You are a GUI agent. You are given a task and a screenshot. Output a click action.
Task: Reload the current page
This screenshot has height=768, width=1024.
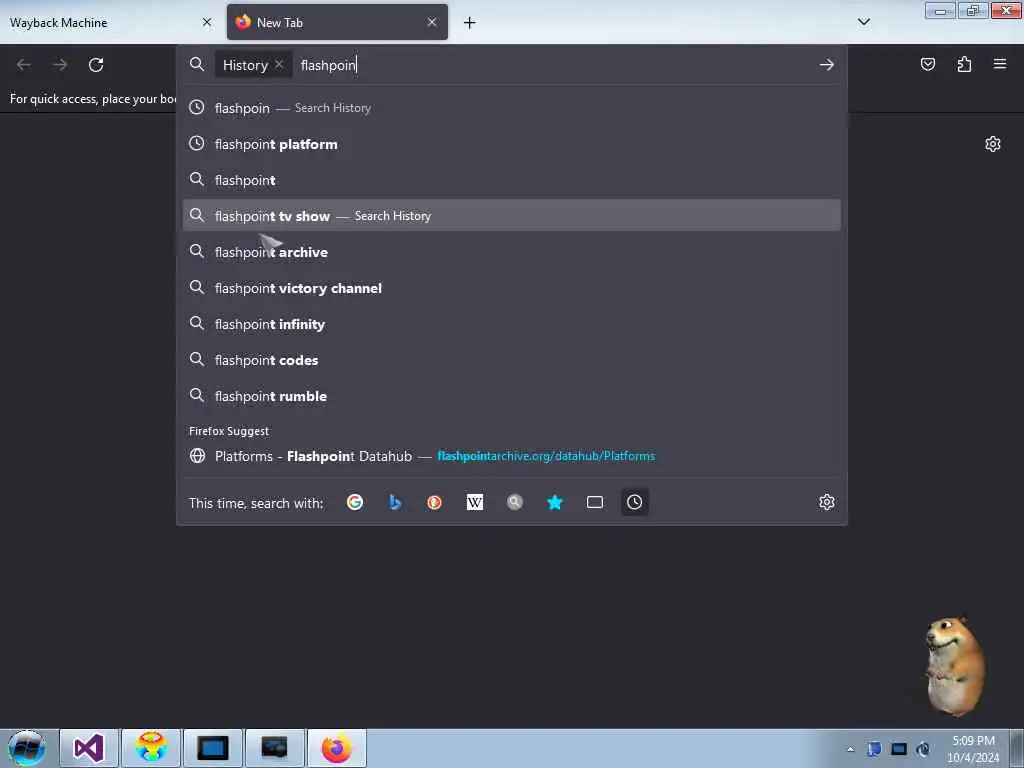(x=96, y=65)
